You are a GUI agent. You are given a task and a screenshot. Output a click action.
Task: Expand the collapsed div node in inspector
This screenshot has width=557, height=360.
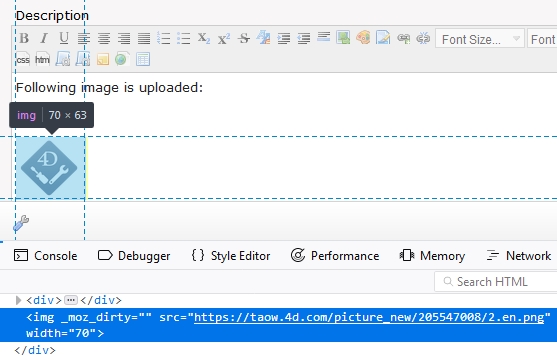click(18, 300)
